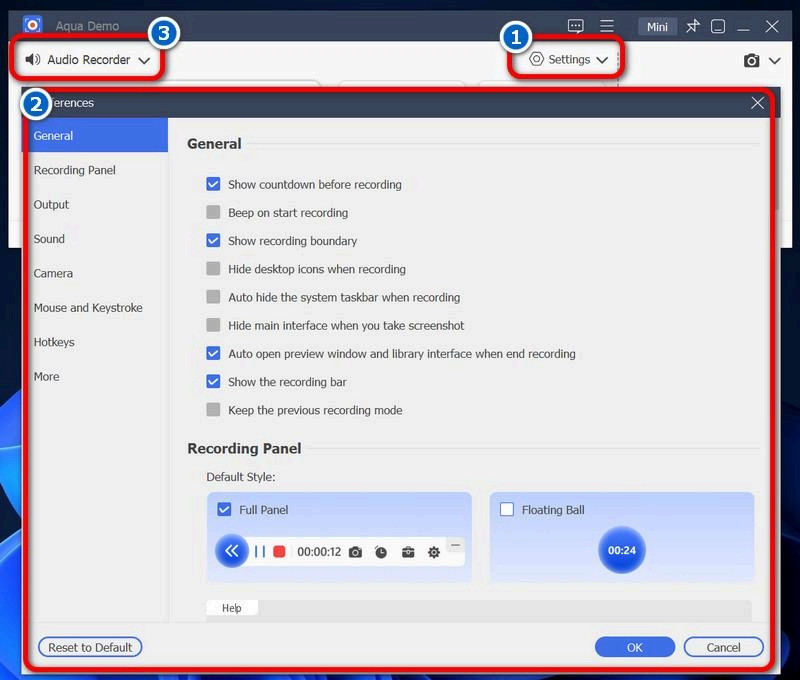The image size is (800, 680).
Task: Open the hamburger menu in title bar
Action: 607,26
